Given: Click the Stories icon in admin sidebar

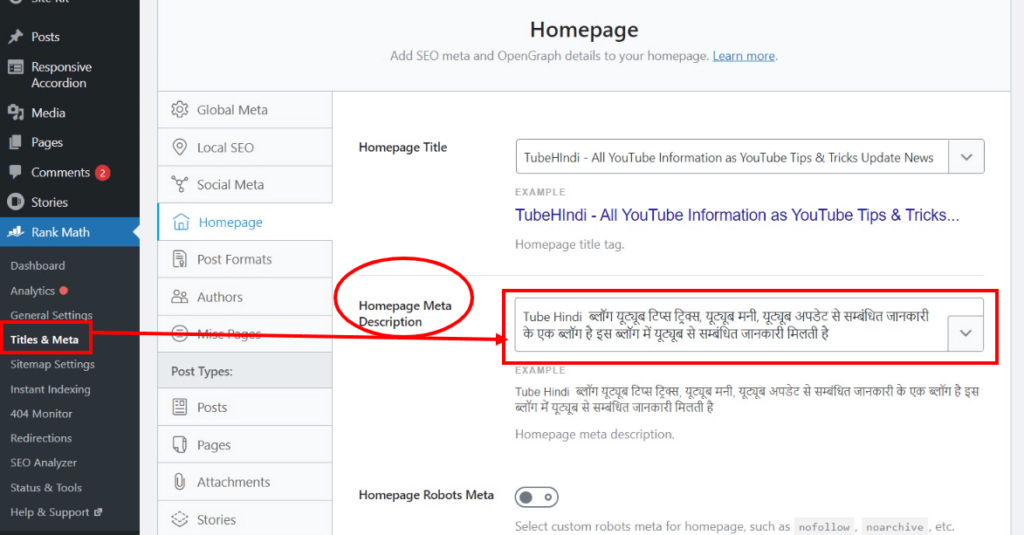Looking at the screenshot, I should click(x=16, y=202).
